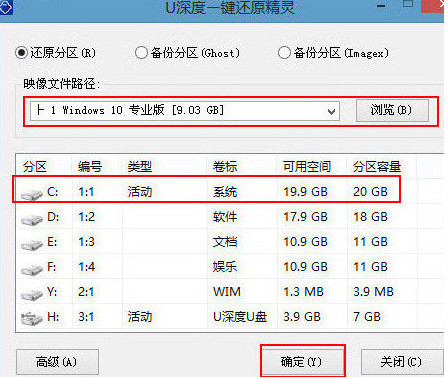Viewport: 448px width, 379px height.
Task: Click the 分区 column header
Action: pyautogui.click(x=35, y=166)
